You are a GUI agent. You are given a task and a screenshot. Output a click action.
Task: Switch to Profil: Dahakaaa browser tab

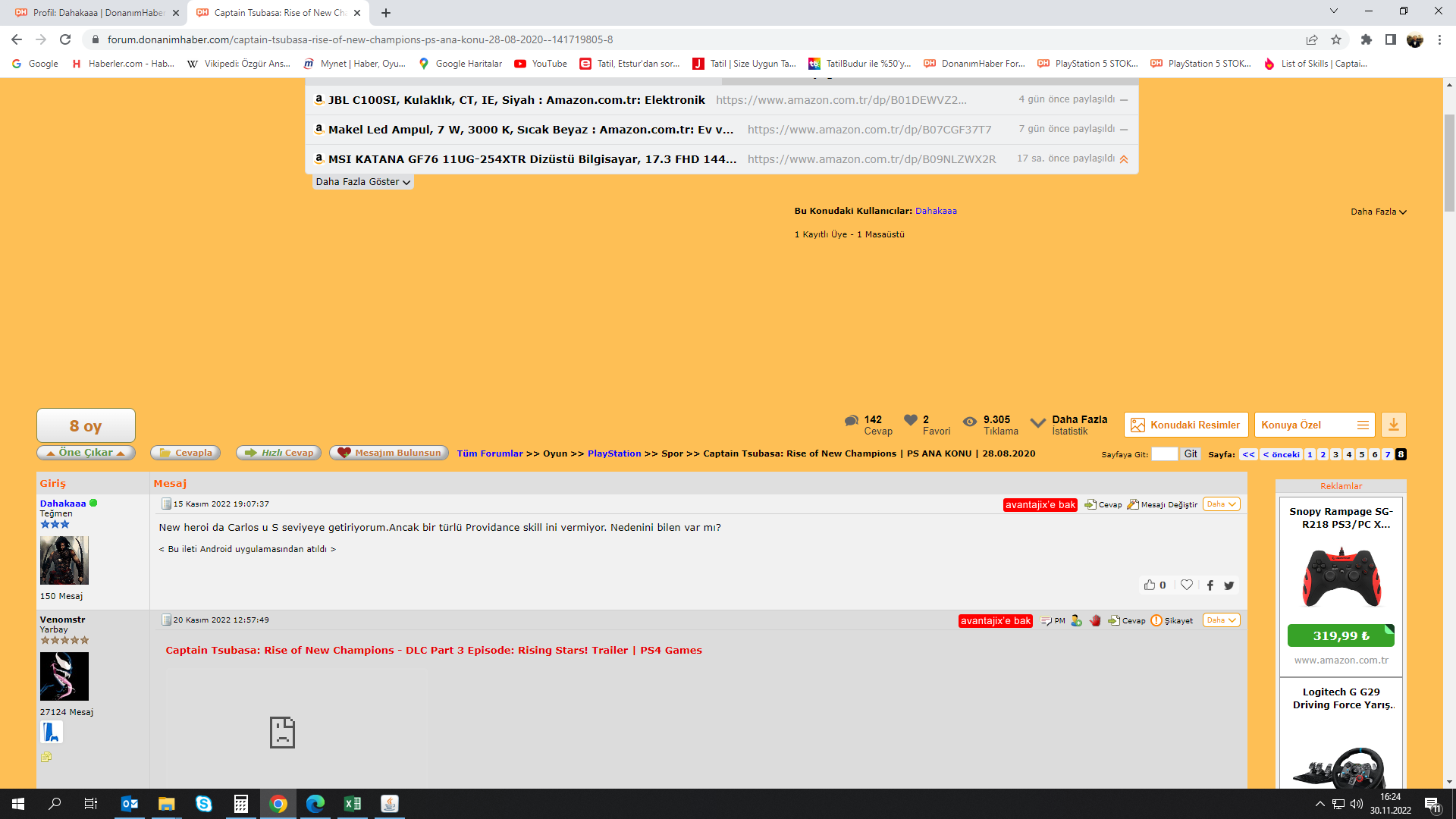[x=97, y=13]
